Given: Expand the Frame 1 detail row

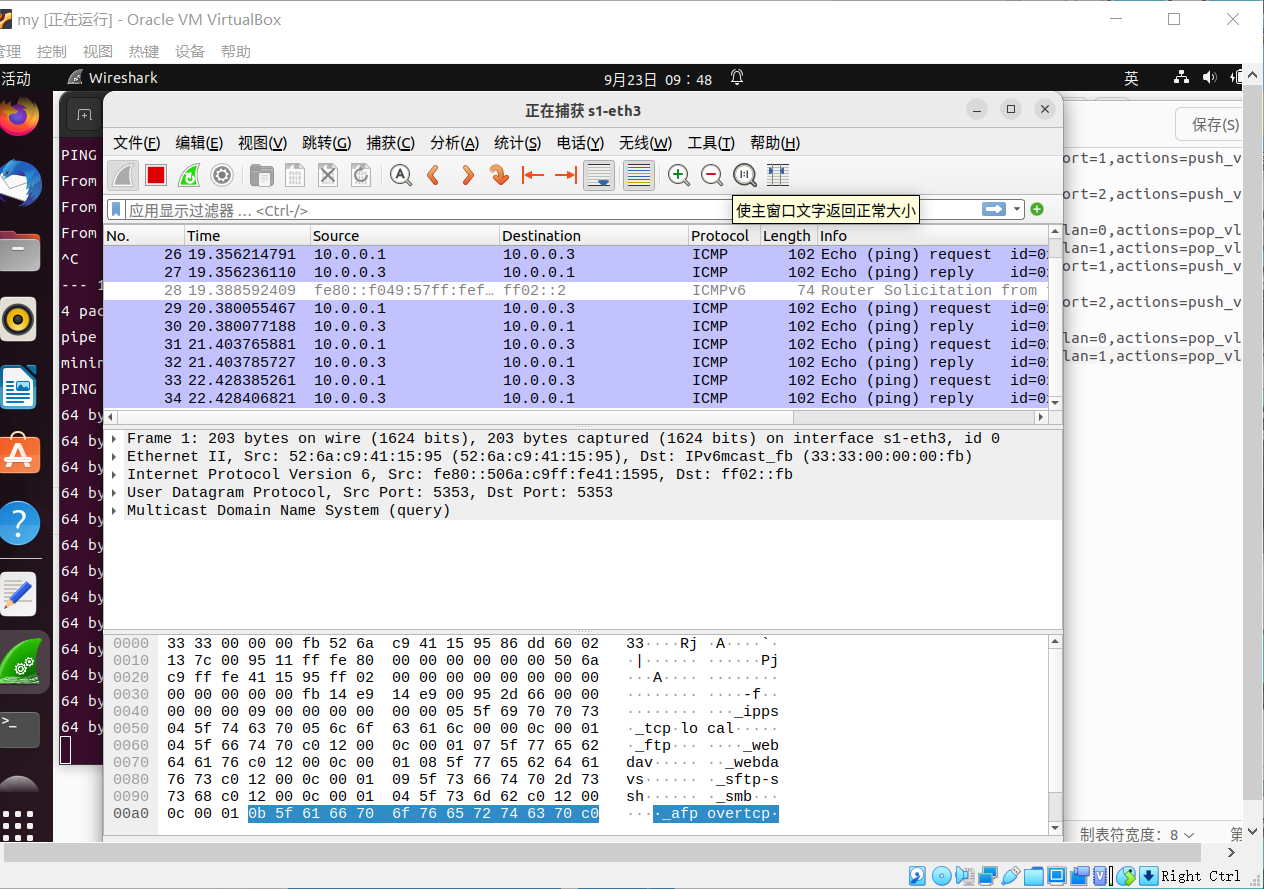Looking at the screenshot, I should (115, 439).
